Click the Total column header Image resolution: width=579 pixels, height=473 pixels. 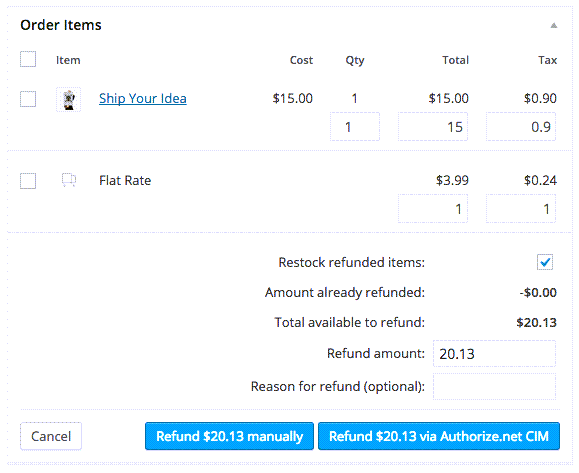456,60
